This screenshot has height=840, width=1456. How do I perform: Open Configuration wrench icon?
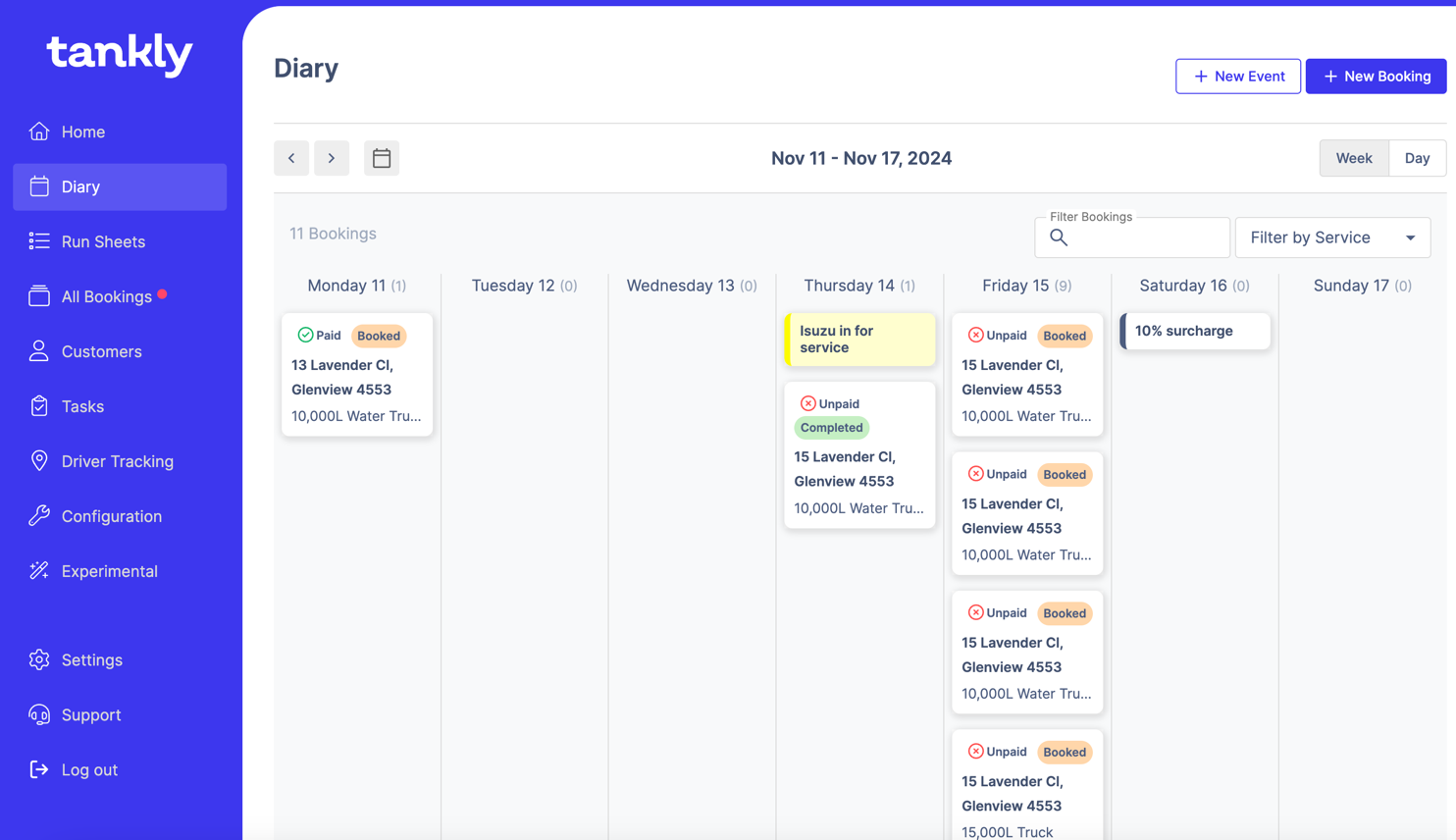[39, 516]
